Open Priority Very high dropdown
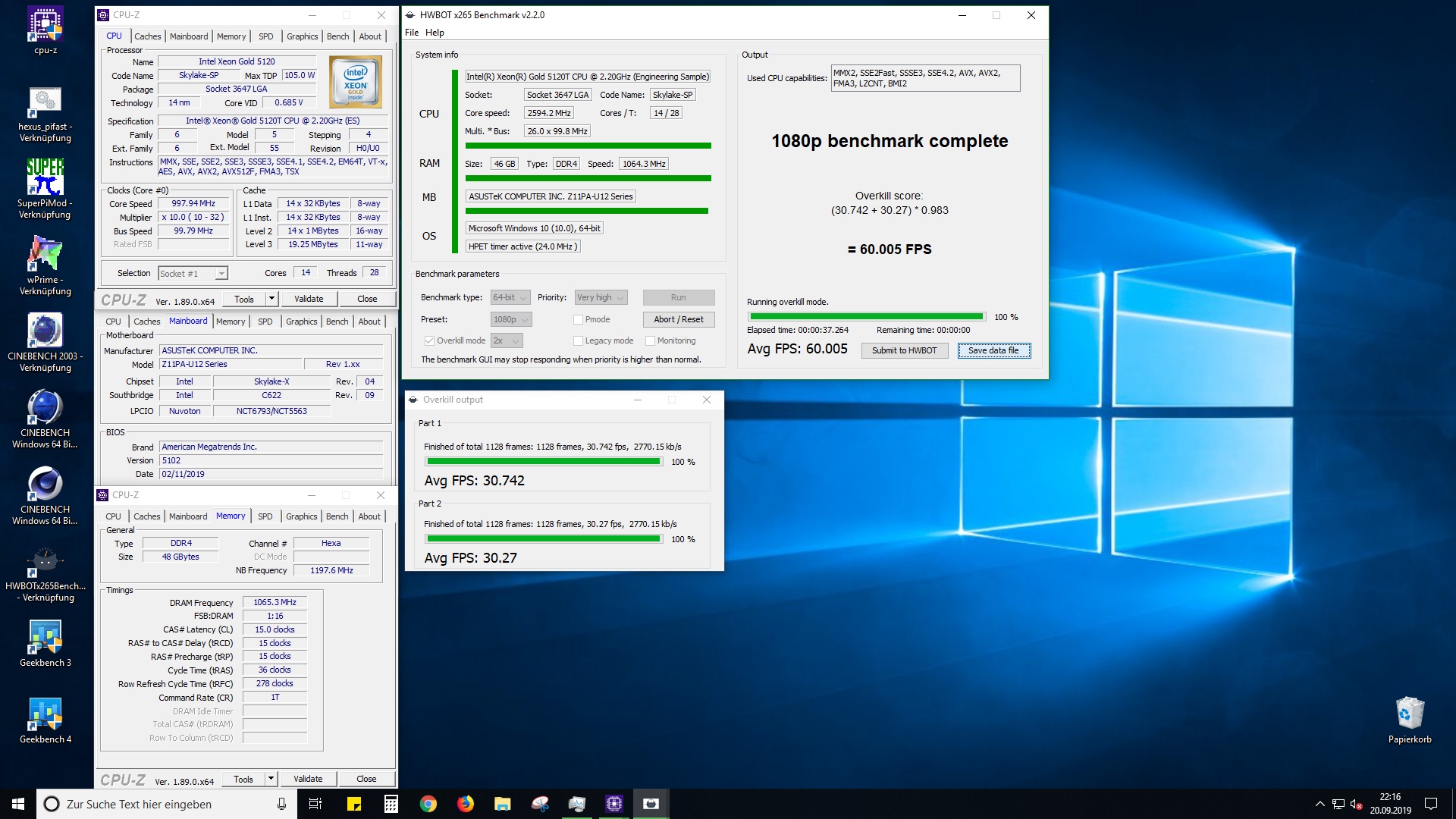The image size is (1456, 819). (600, 298)
